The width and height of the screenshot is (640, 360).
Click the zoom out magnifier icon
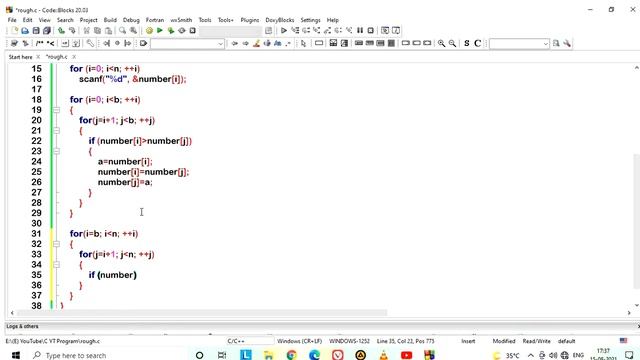click(x=452, y=43)
